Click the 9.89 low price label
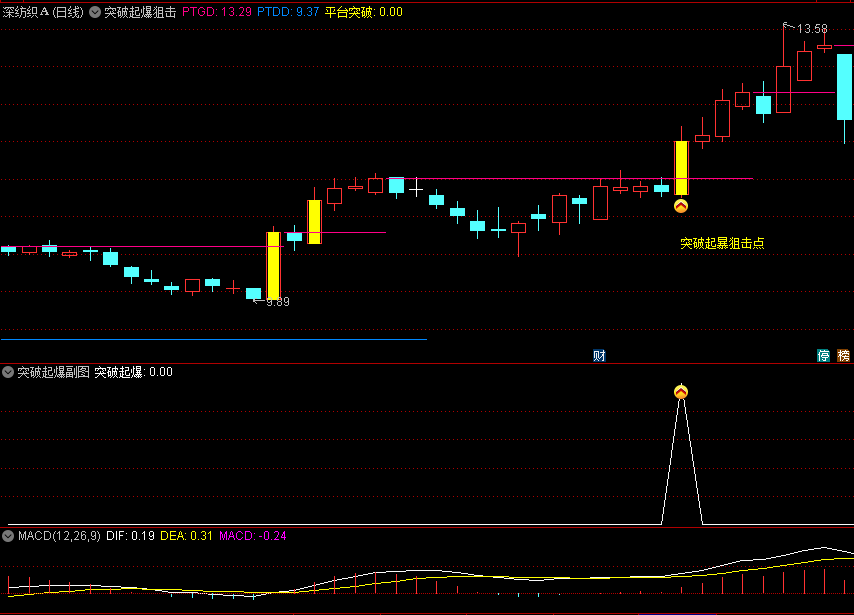This screenshot has height=615, width=854. (x=278, y=302)
